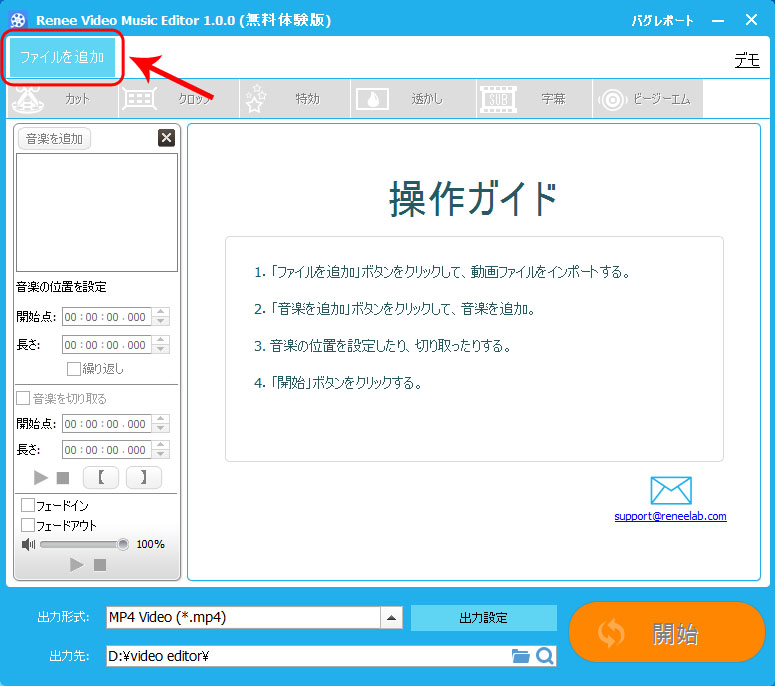Decrease music position 長さ with down arrow
Image resolution: width=775 pixels, height=686 pixels.
(x=161, y=349)
